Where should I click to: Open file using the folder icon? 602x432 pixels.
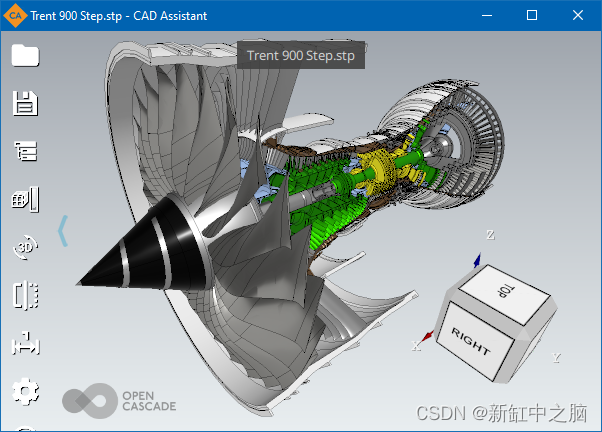[x=25, y=56]
